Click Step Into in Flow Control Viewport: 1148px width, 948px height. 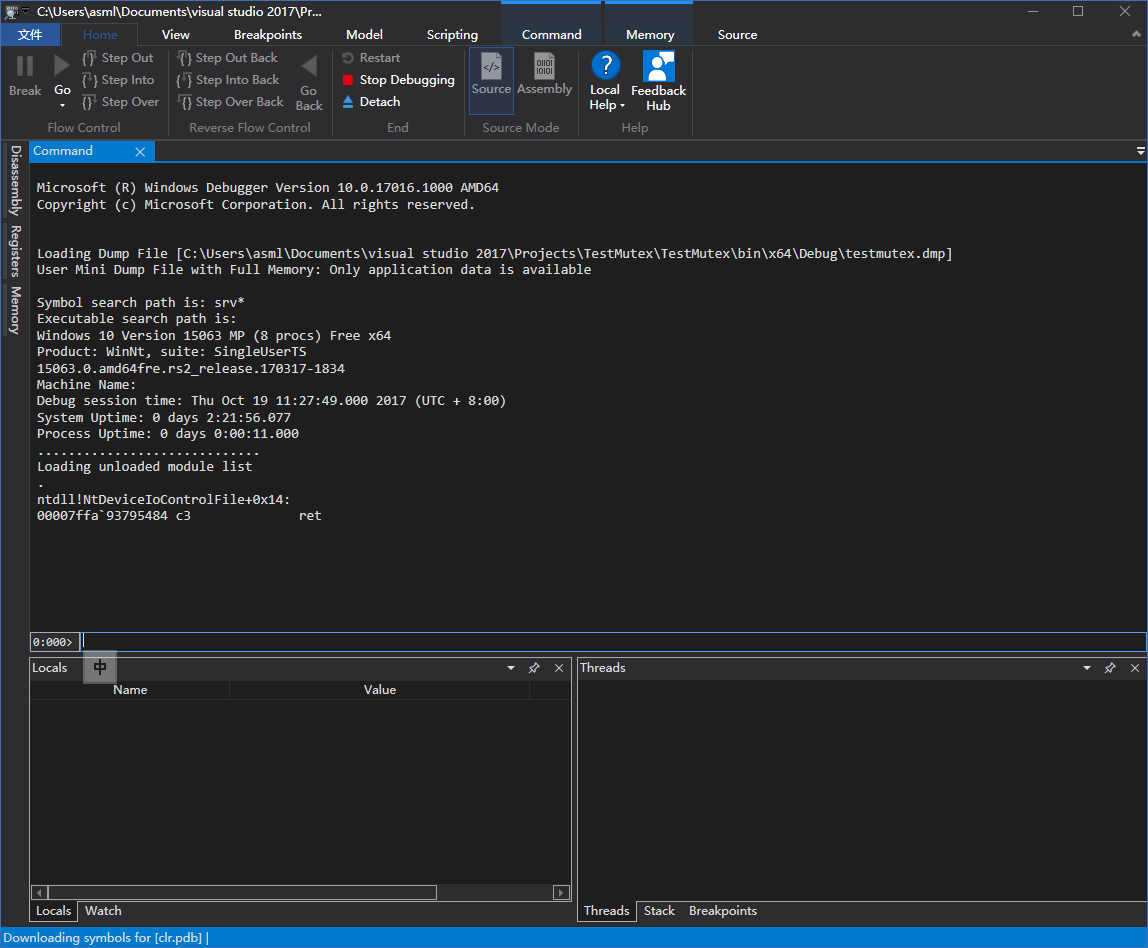click(x=118, y=80)
